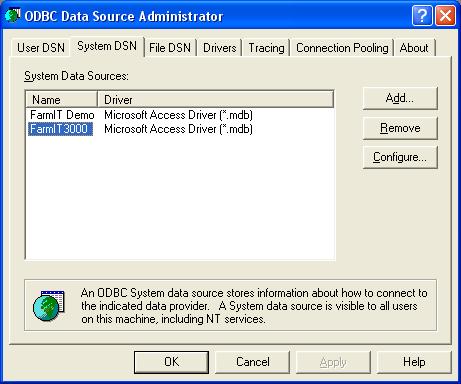The image size is (461, 384).
Task: Switch to the User DSN tab
Action: pos(41,48)
